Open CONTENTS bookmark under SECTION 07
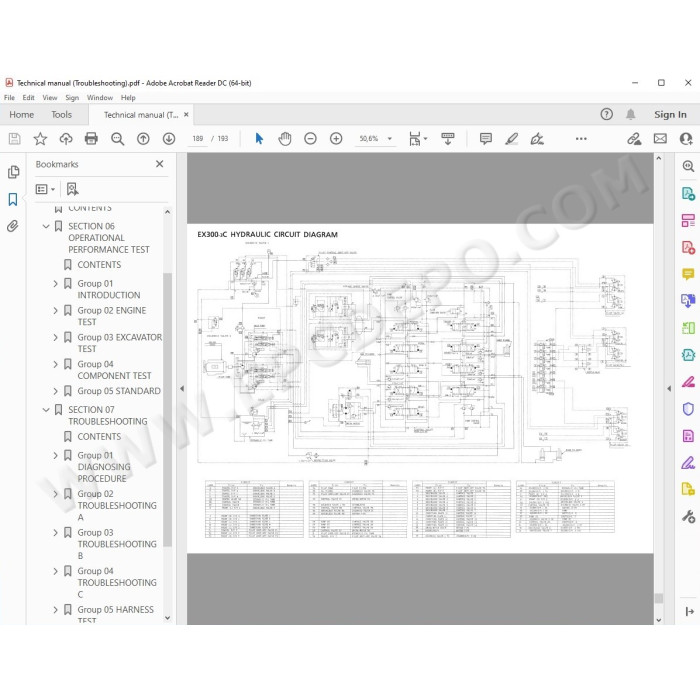 (x=99, y=437)
